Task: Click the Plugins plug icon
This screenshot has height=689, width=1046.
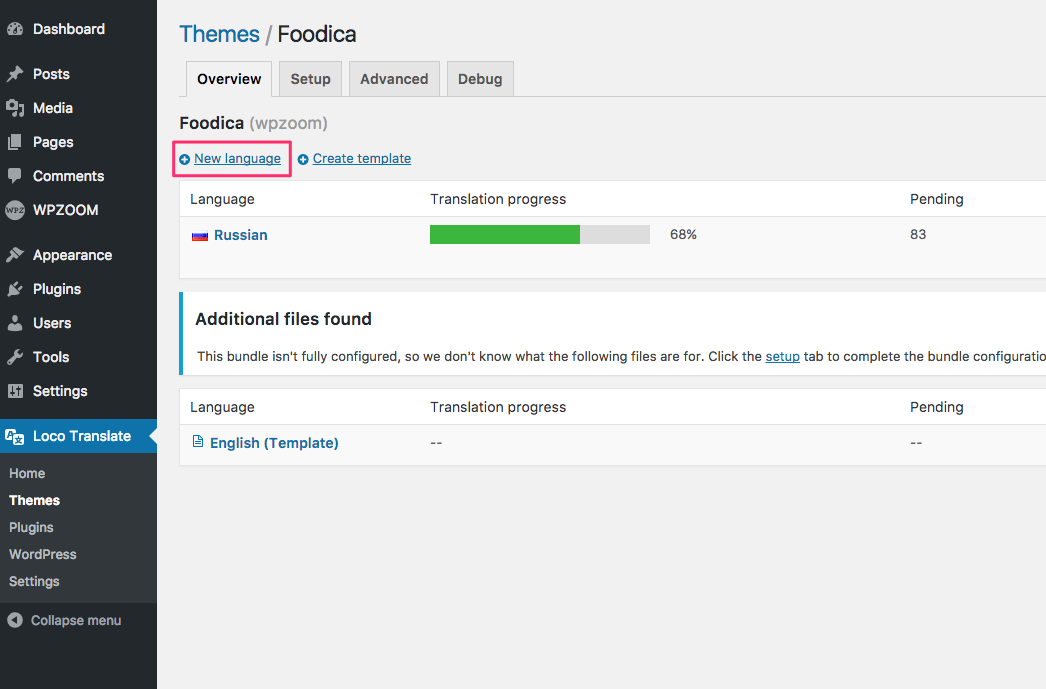Action: click(15, 289)
